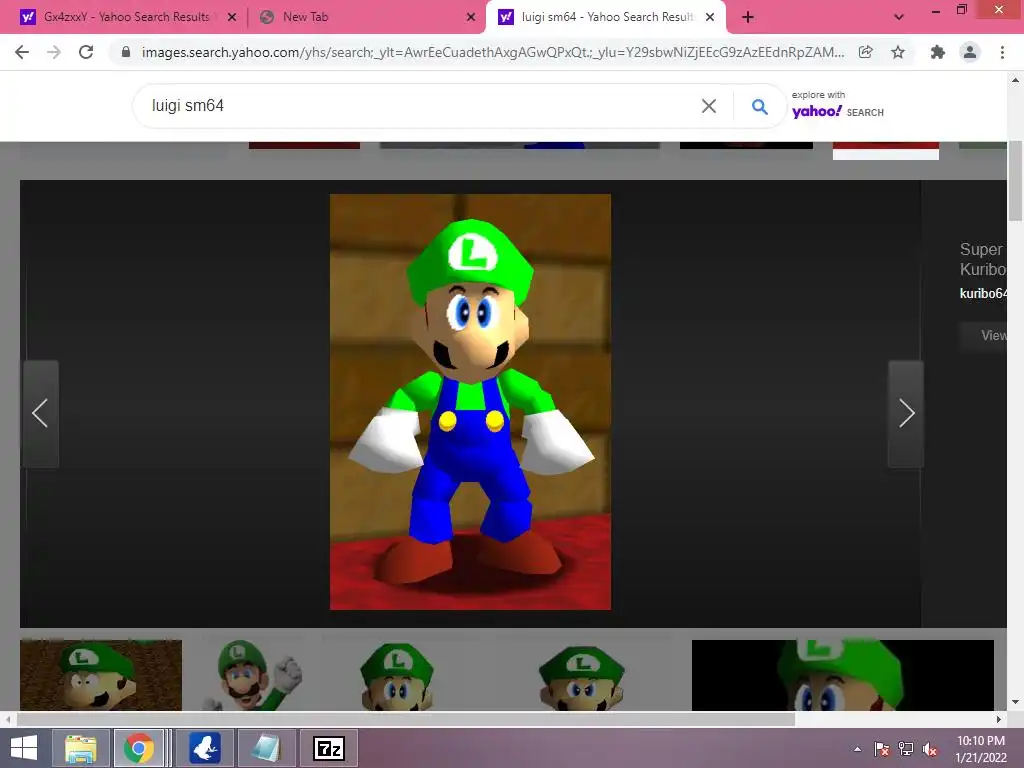Open the fourth Luigi head thumbnail
This screenshot has width=1024, height=768.
[581, 675]
